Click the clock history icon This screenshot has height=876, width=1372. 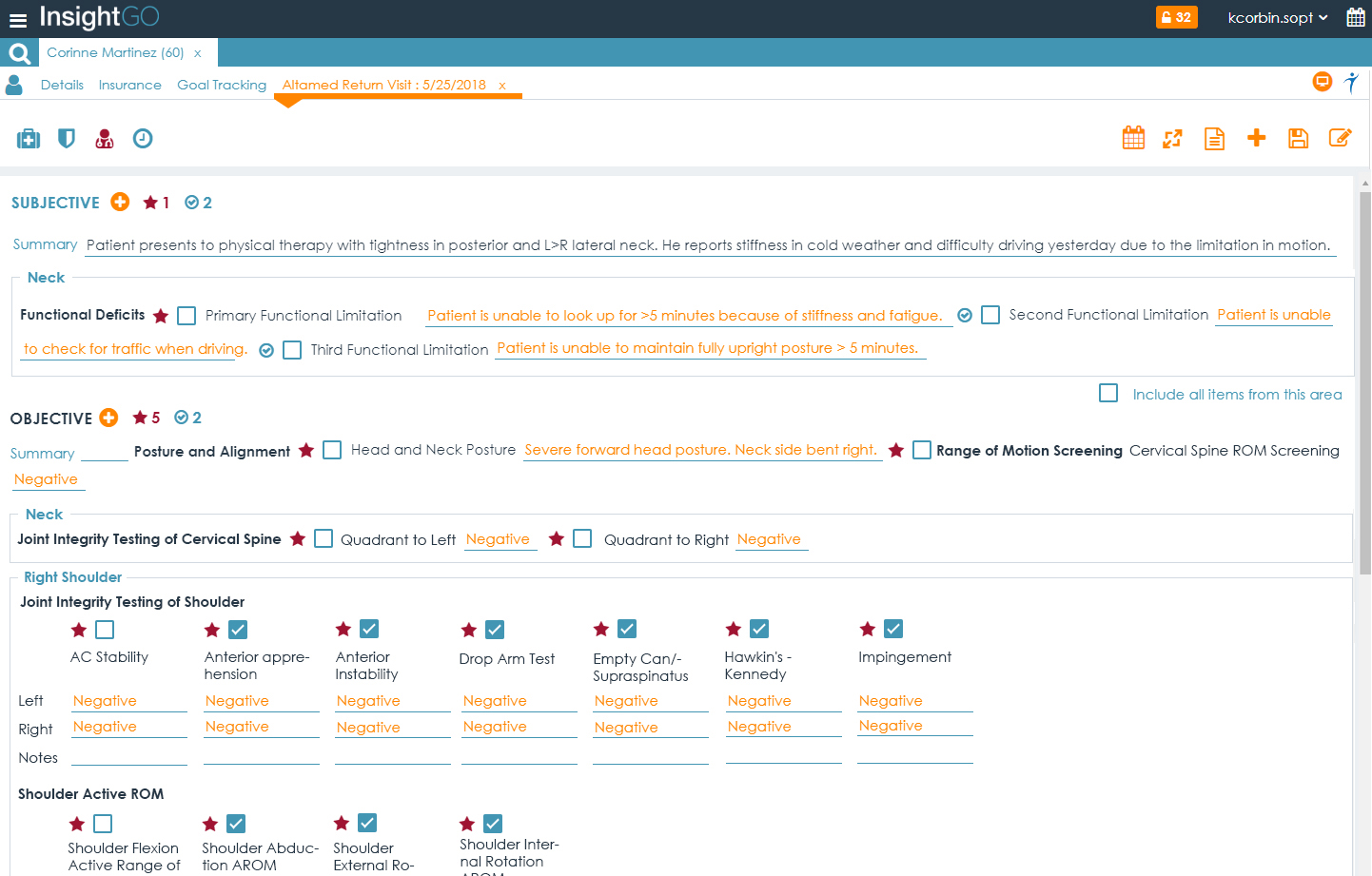pyautogui.click(x=143, y=139)
